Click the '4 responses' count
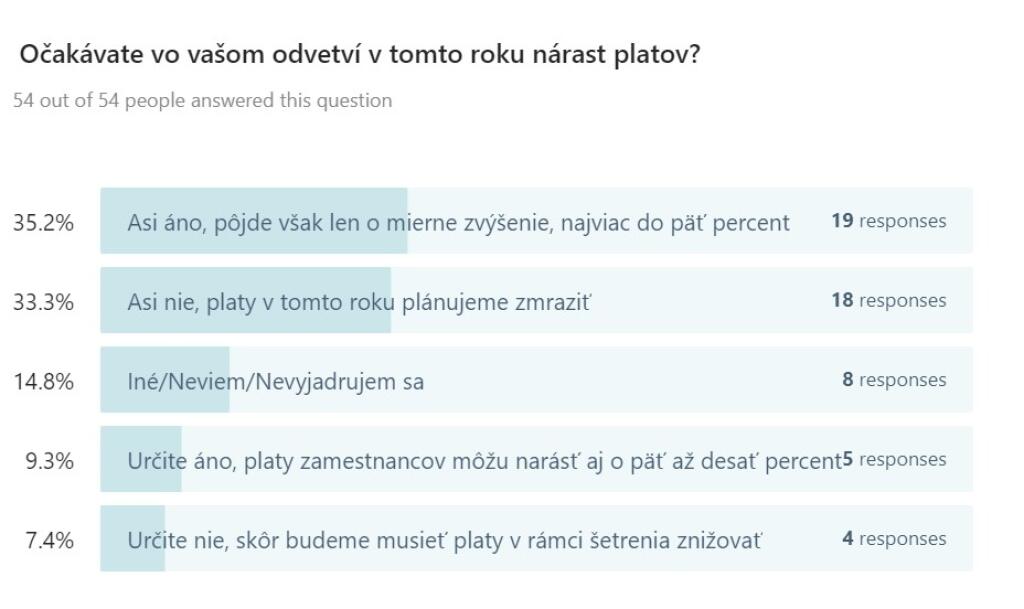1024x609 pixels. [894, 539]
